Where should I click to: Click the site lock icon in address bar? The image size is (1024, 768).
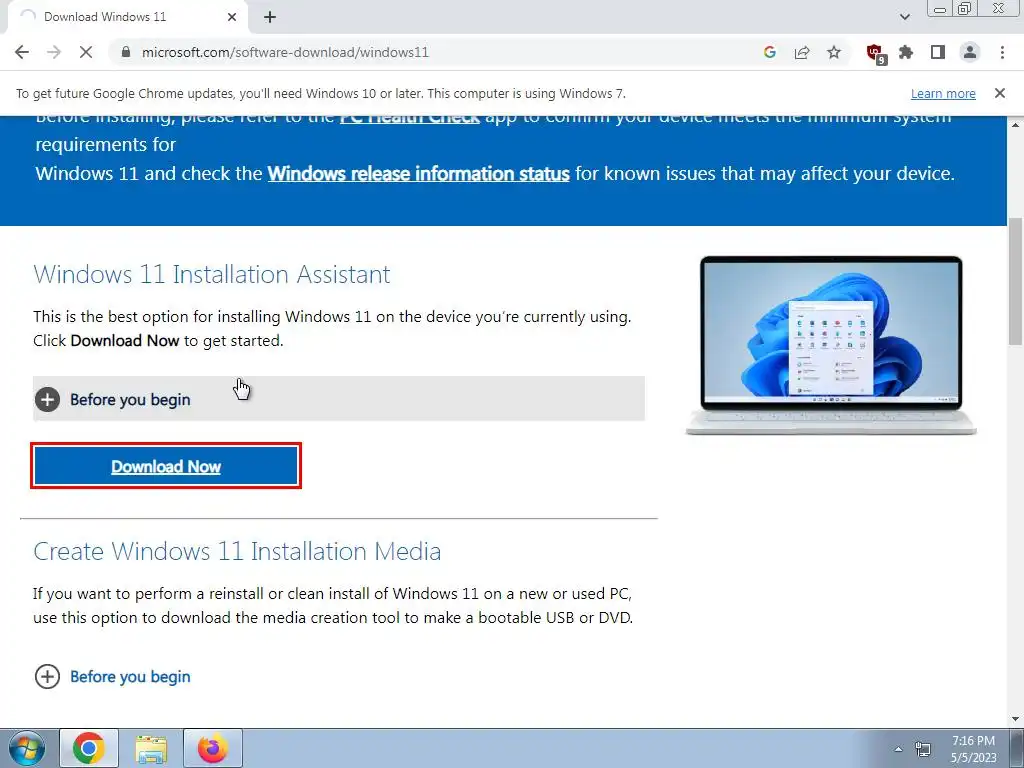127,52
